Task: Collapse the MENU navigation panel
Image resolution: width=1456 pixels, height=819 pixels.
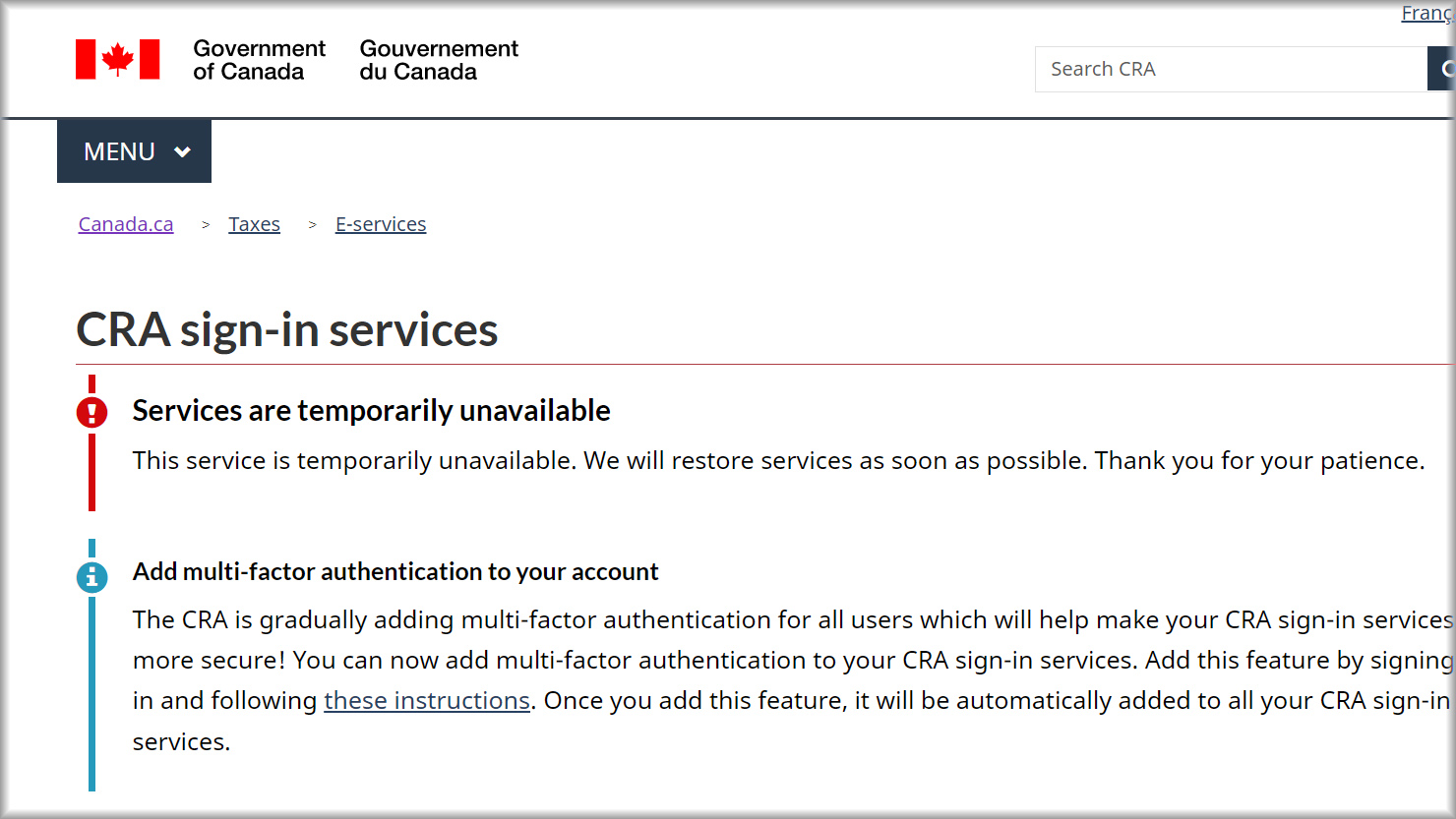Action: [x=134, y=150]
